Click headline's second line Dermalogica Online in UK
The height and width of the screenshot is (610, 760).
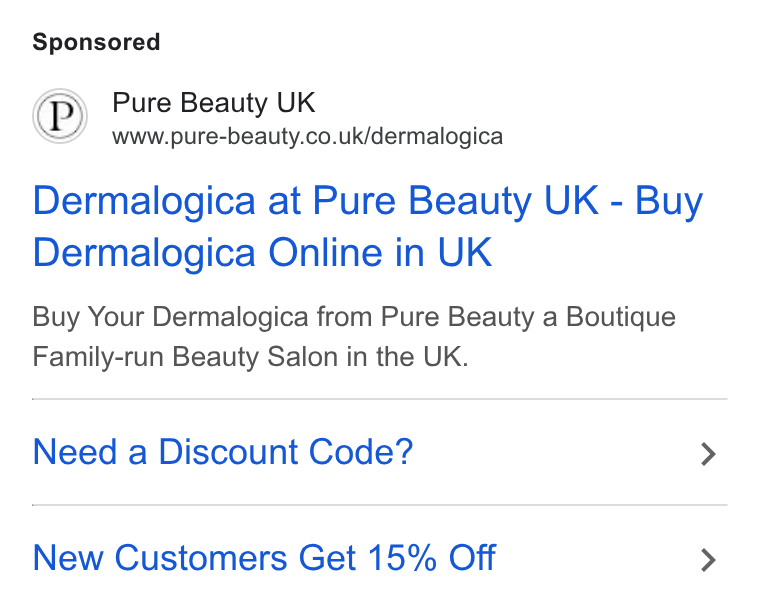click(262, 252)
